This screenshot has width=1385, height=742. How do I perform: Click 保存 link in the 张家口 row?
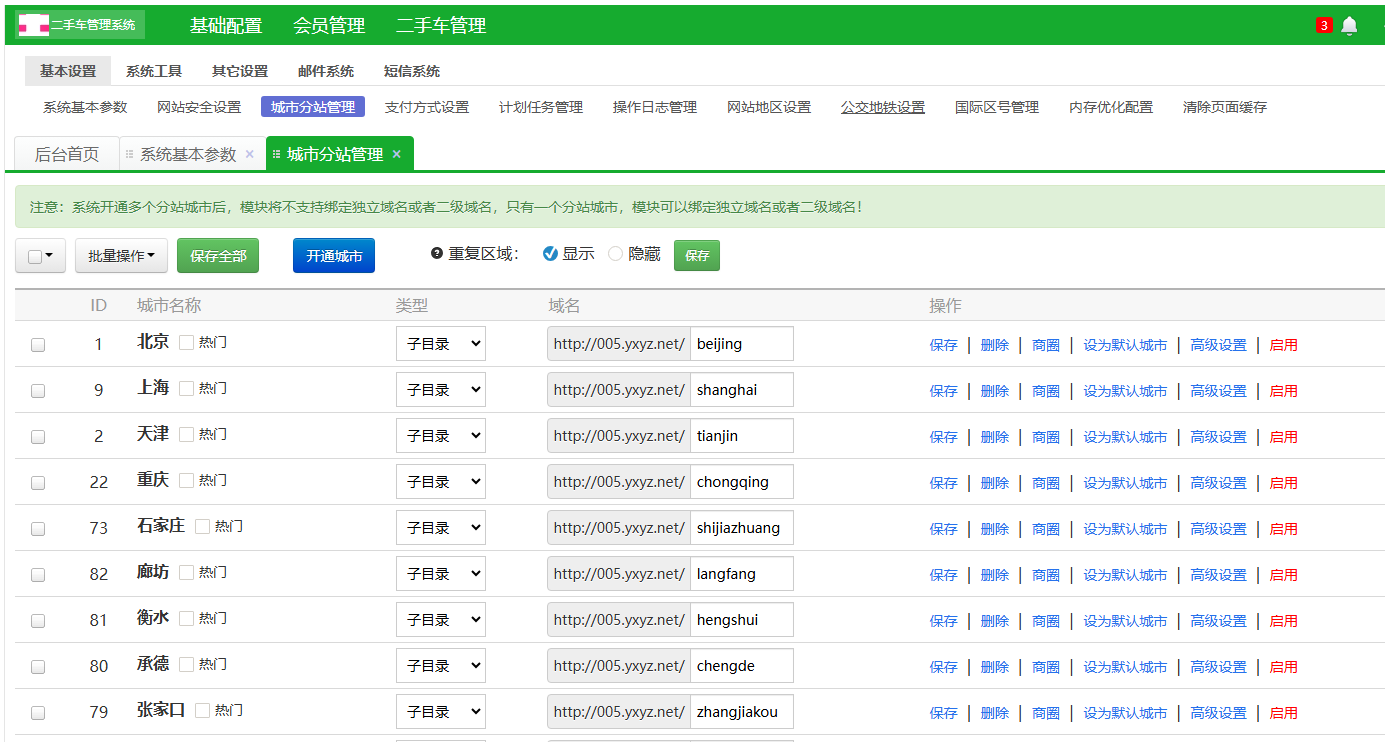click(944, 713)
